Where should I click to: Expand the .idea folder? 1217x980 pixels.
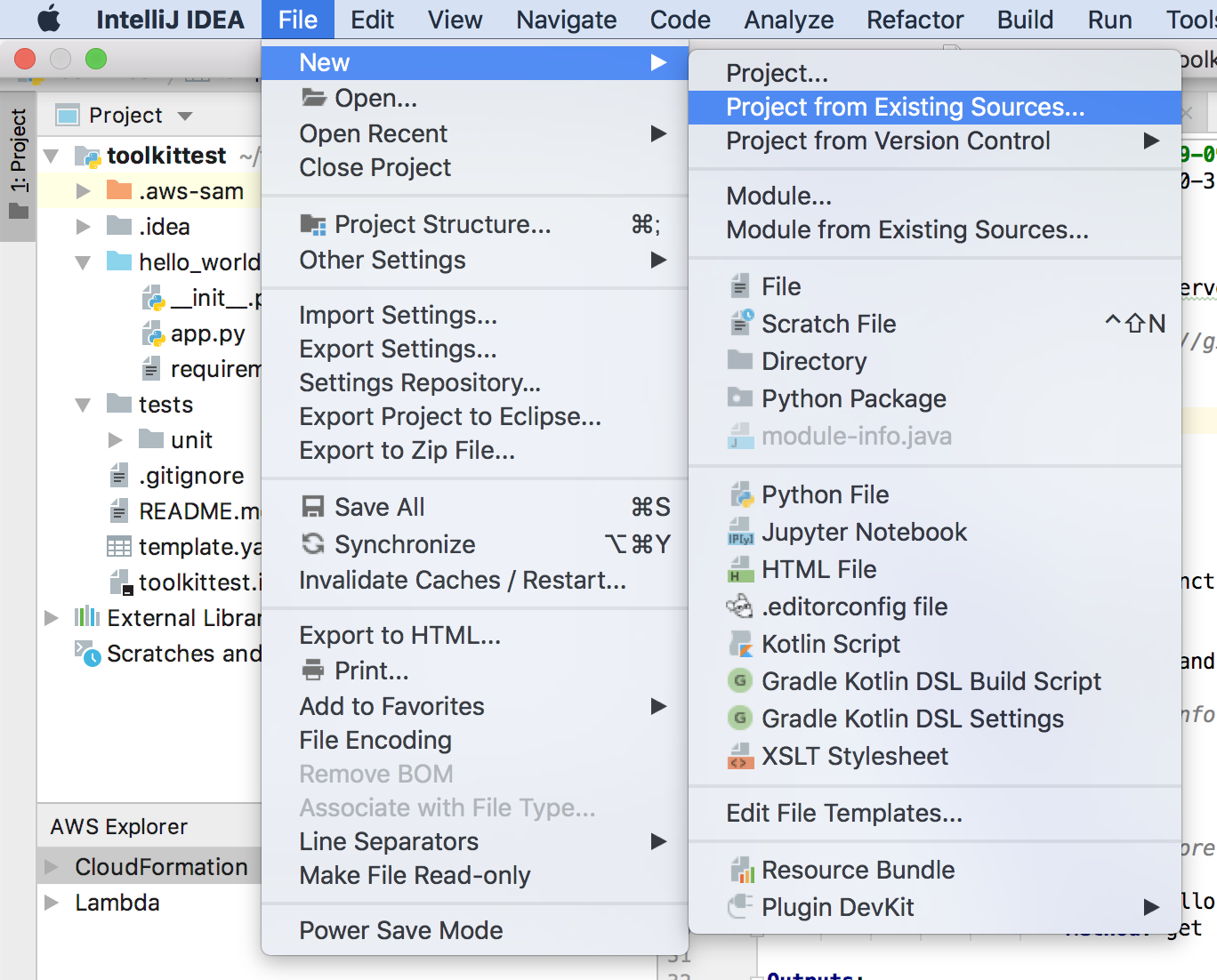83,227
